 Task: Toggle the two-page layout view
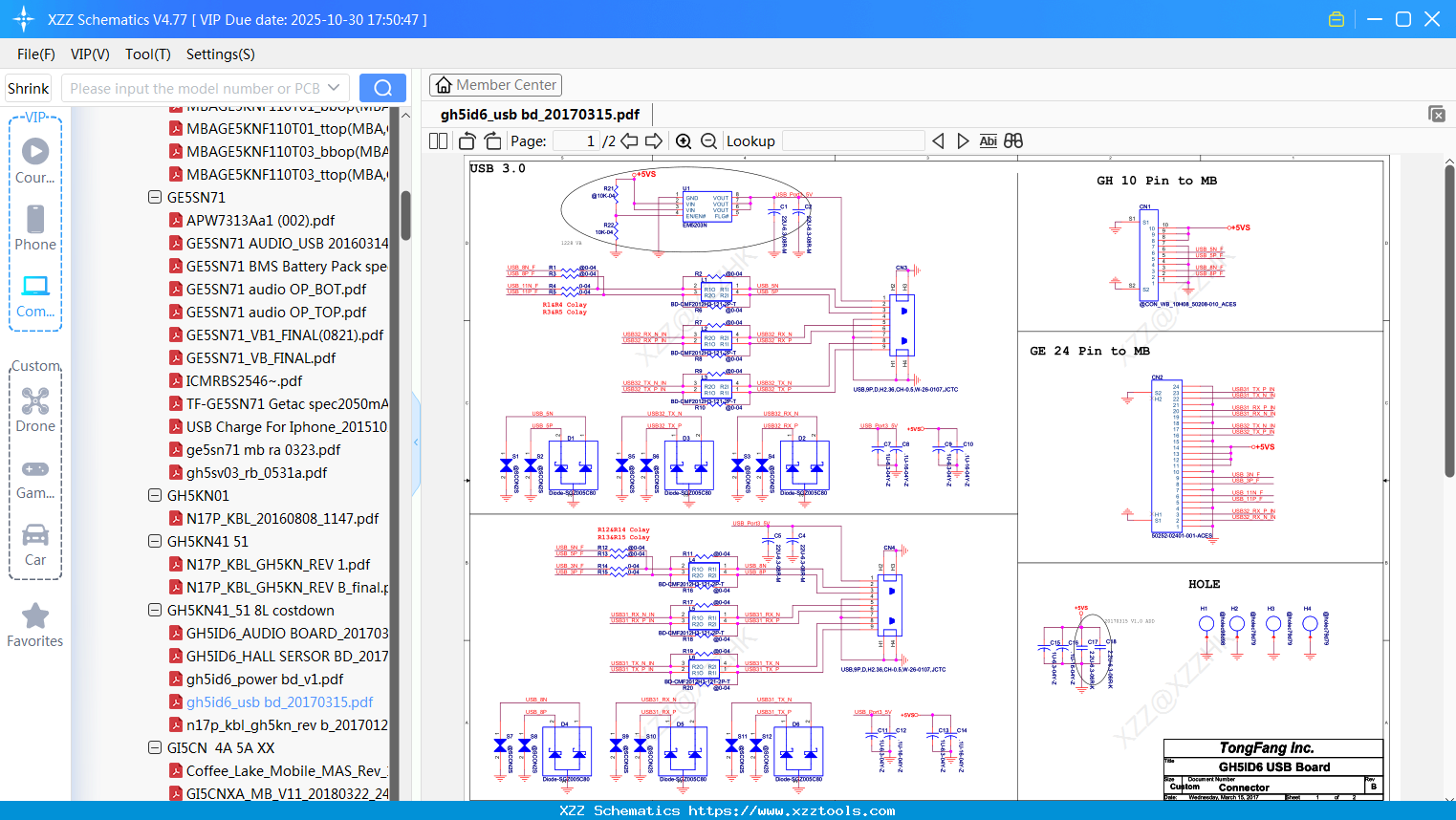coord(438,141)
